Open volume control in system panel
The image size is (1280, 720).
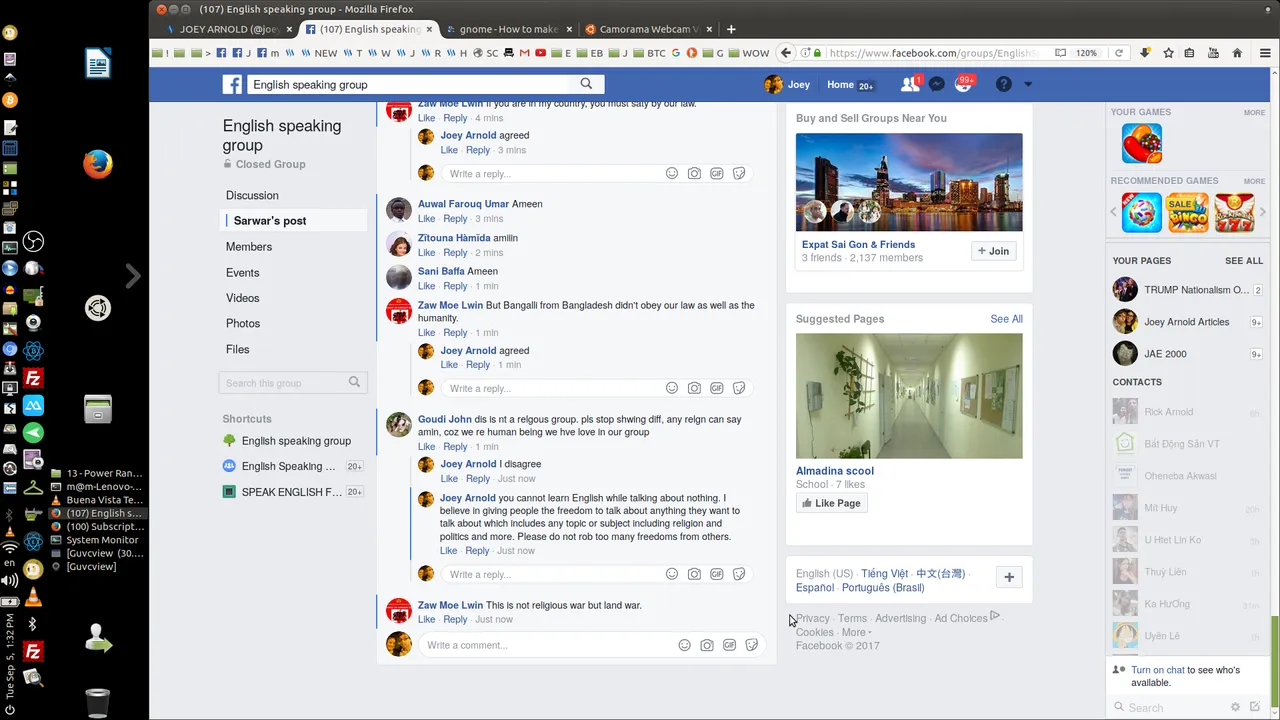[10, 580]
